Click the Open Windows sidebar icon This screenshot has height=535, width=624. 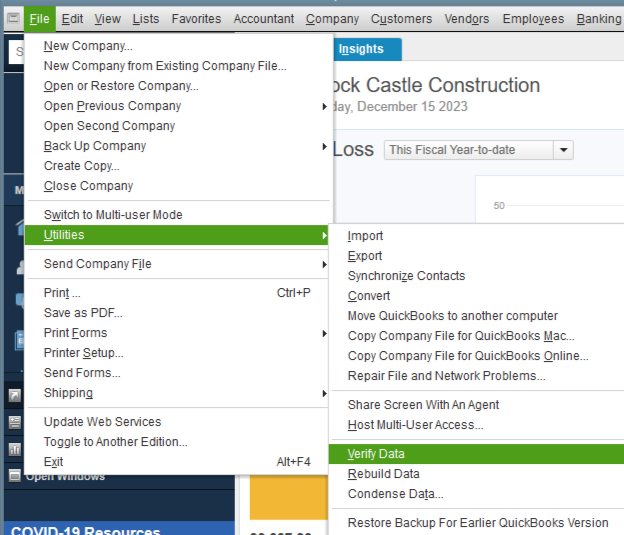point(14,475)
